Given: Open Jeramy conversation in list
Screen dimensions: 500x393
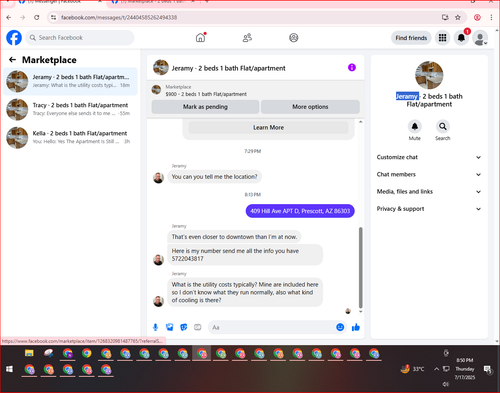Looking at the screenshot, I should point(70,81).
